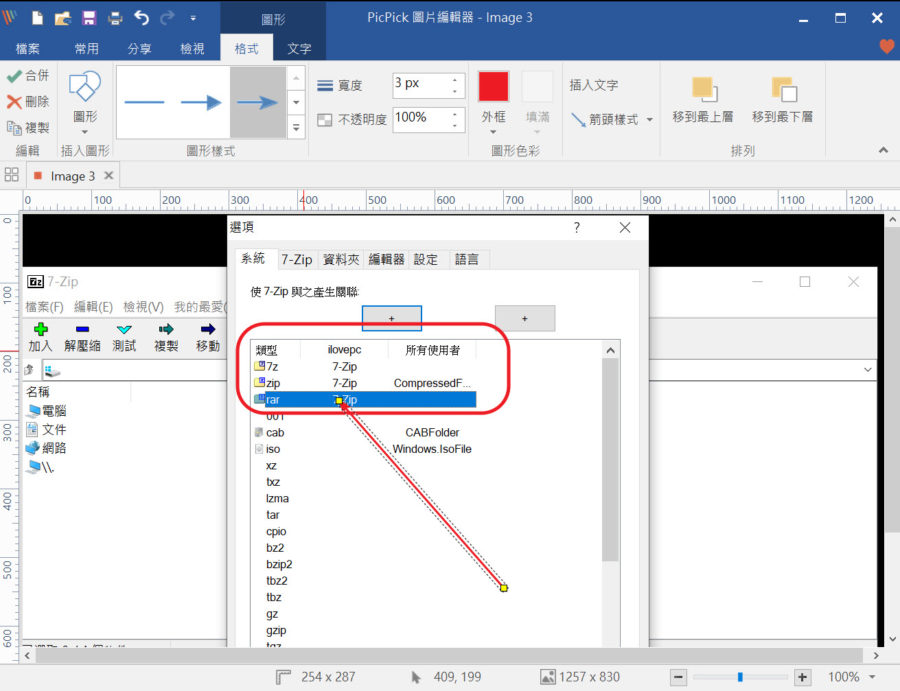Viewport: 900px width, 691px height.
Task: Switch to the 分享 ribbon tab
Action: (x=139, y=49)
